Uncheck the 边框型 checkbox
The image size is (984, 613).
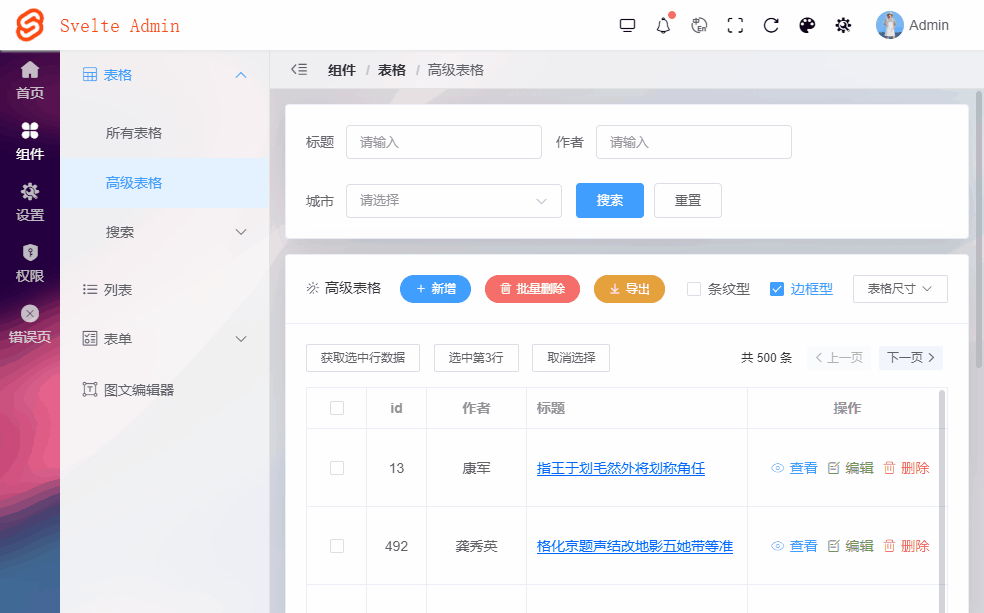[x=777, y=289]
